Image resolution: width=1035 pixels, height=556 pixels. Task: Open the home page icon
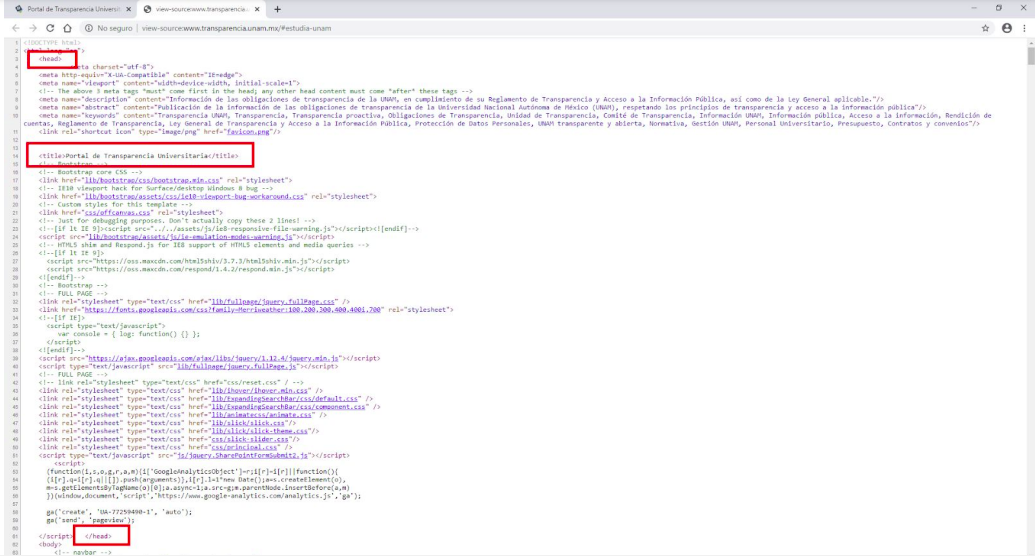coord(67,28)
